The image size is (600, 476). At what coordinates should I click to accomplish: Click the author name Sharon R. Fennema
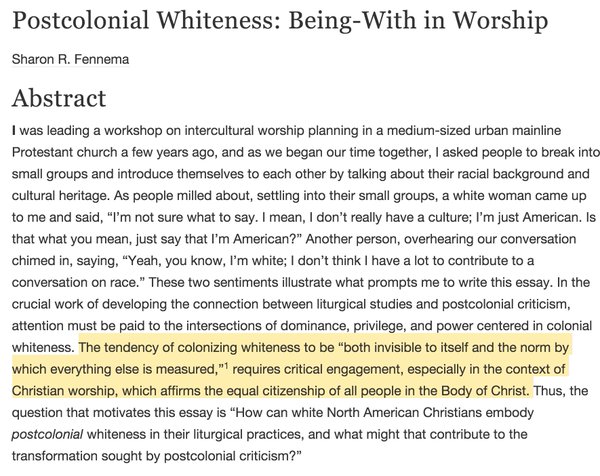coord(70,60)
